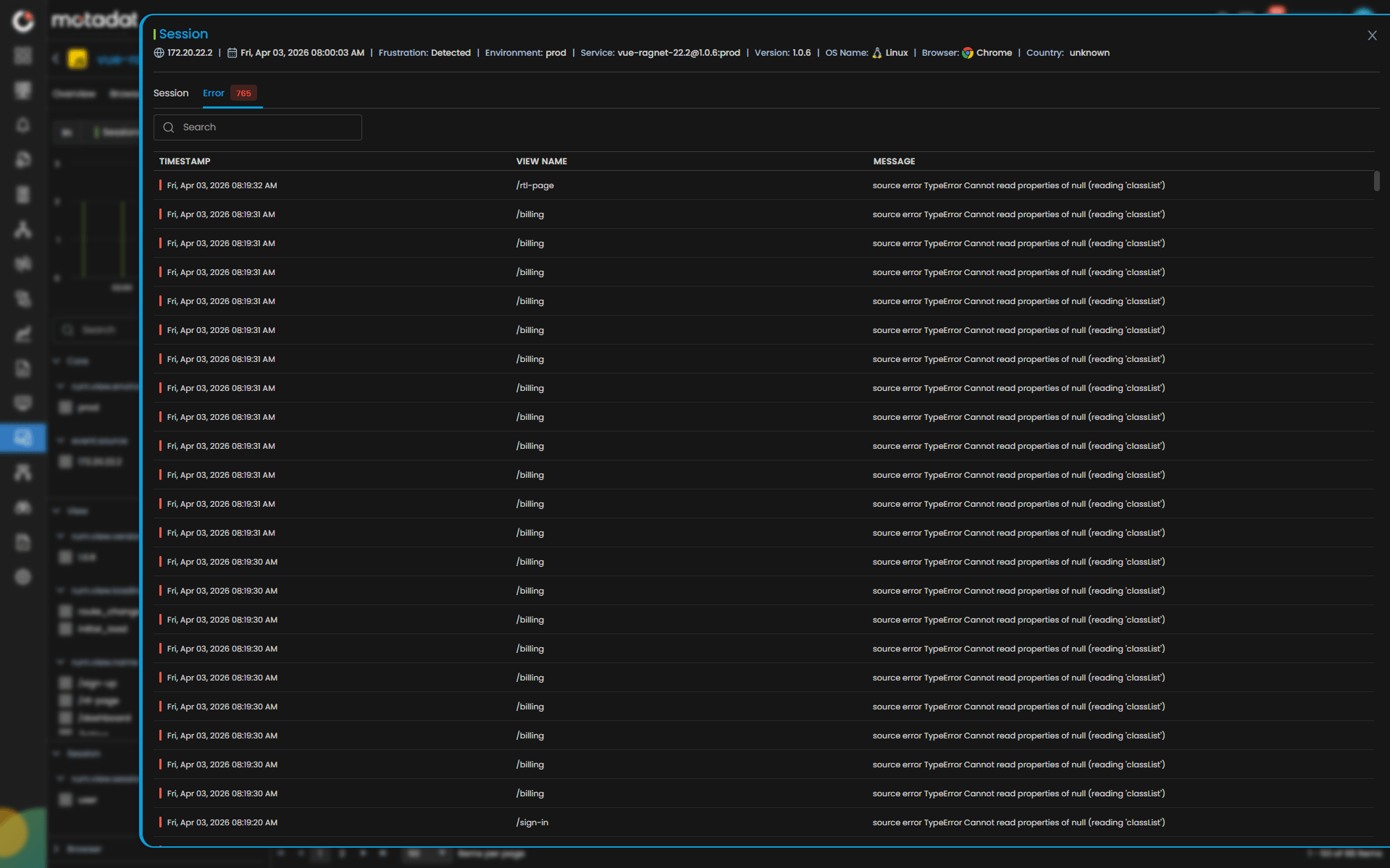This screenshot has height=868, width=1390.
Task: Switch to the Session tab
Action: pos(171,93)
